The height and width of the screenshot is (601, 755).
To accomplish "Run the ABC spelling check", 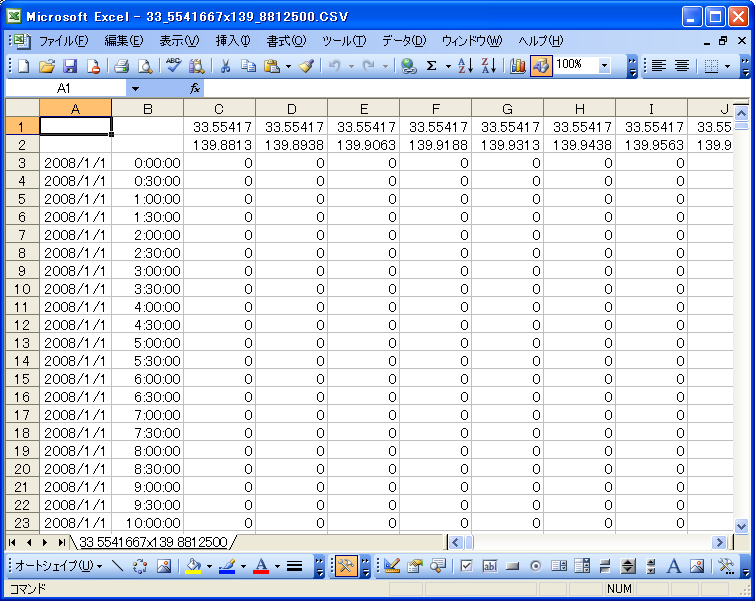I will click(173, 66).
